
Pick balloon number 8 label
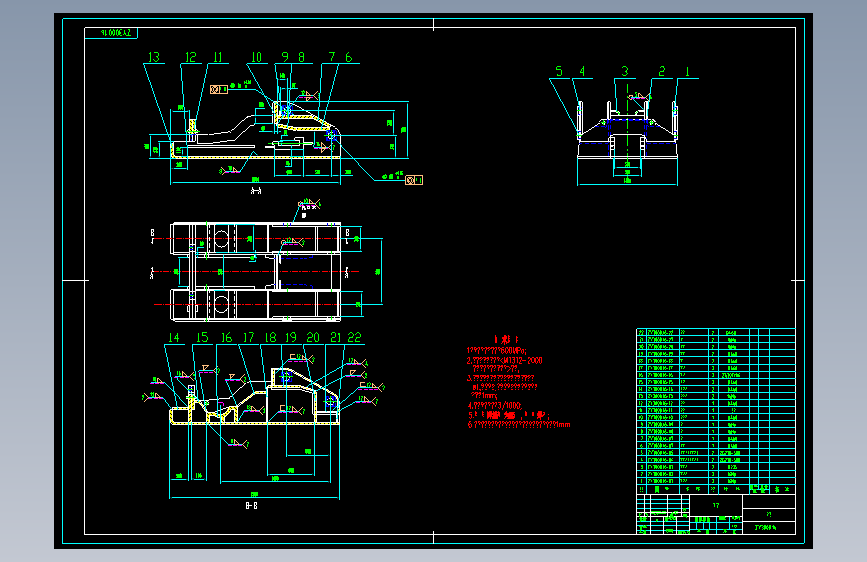tap(301, 56)
